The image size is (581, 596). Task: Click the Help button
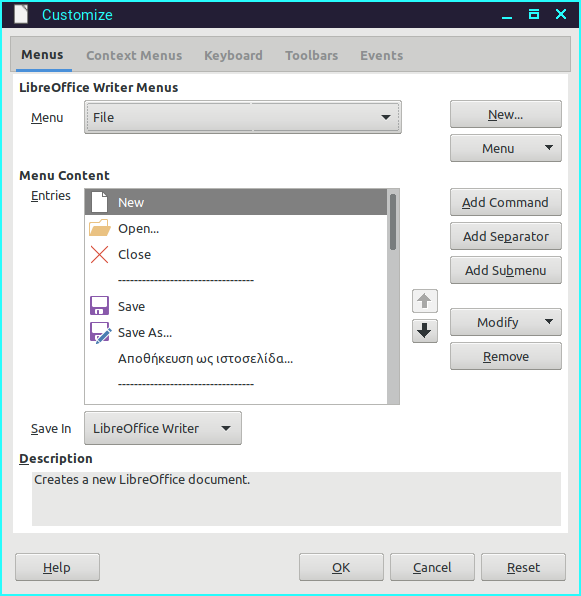57,567
